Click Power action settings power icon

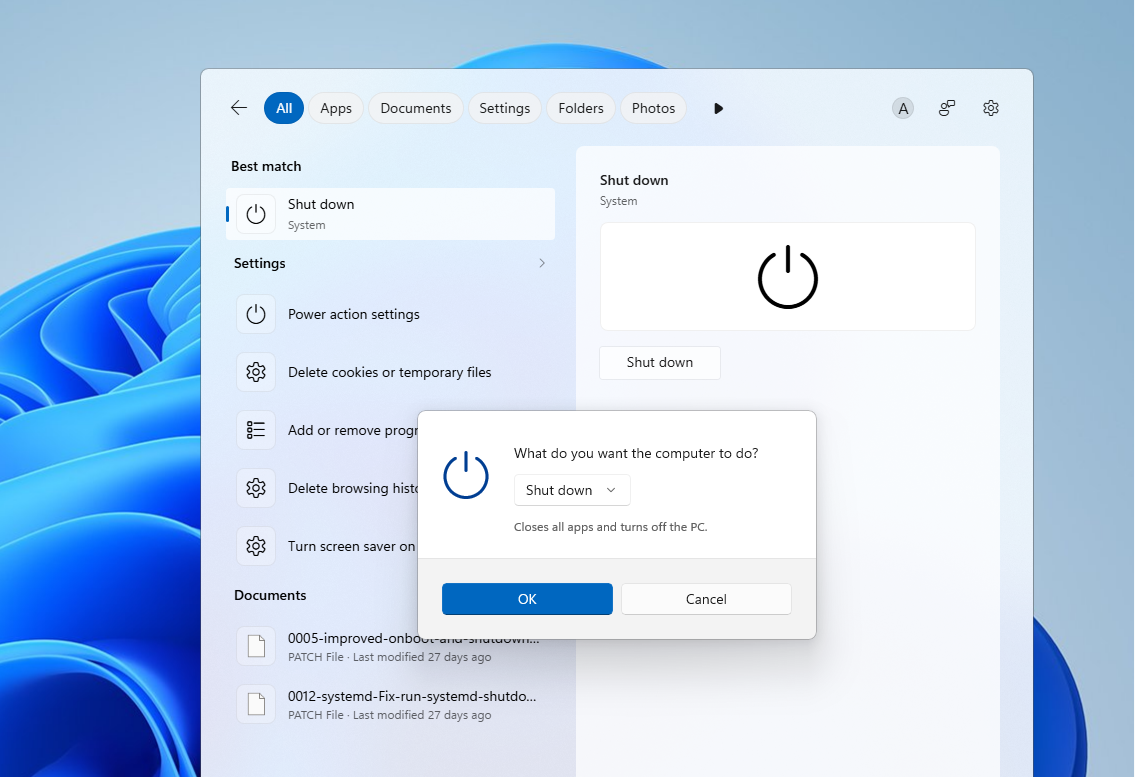(256, 314)
